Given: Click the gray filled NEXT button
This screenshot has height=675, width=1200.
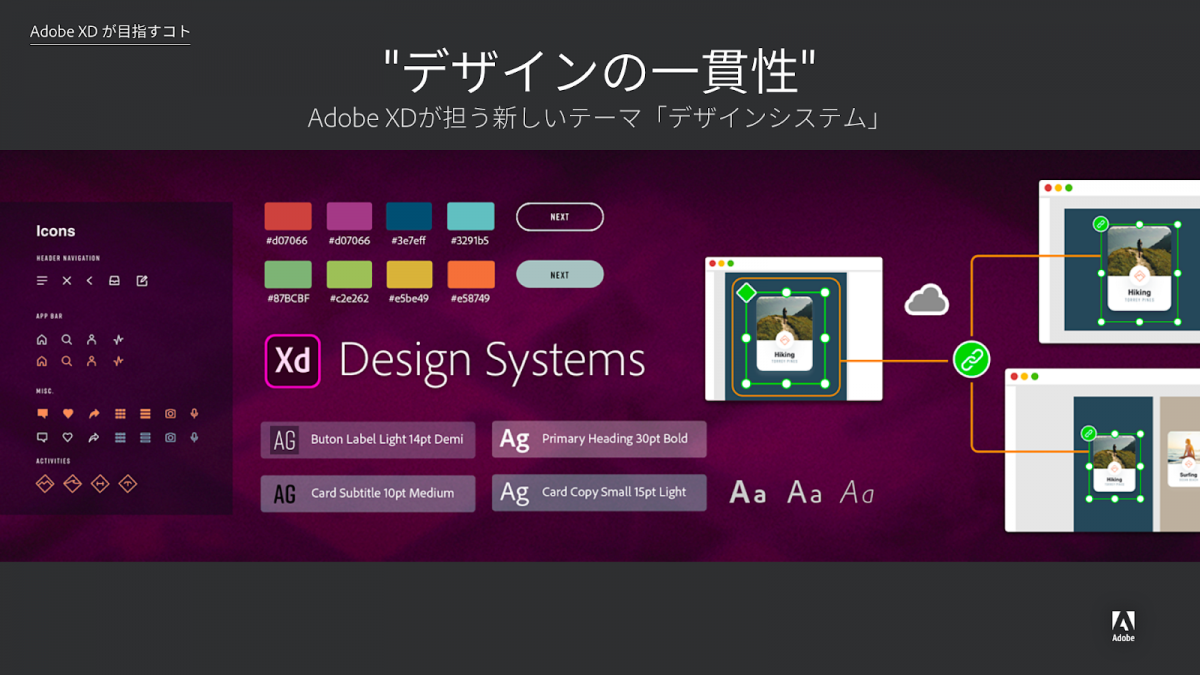Looking at the screenshot, I should pos(560,274).
